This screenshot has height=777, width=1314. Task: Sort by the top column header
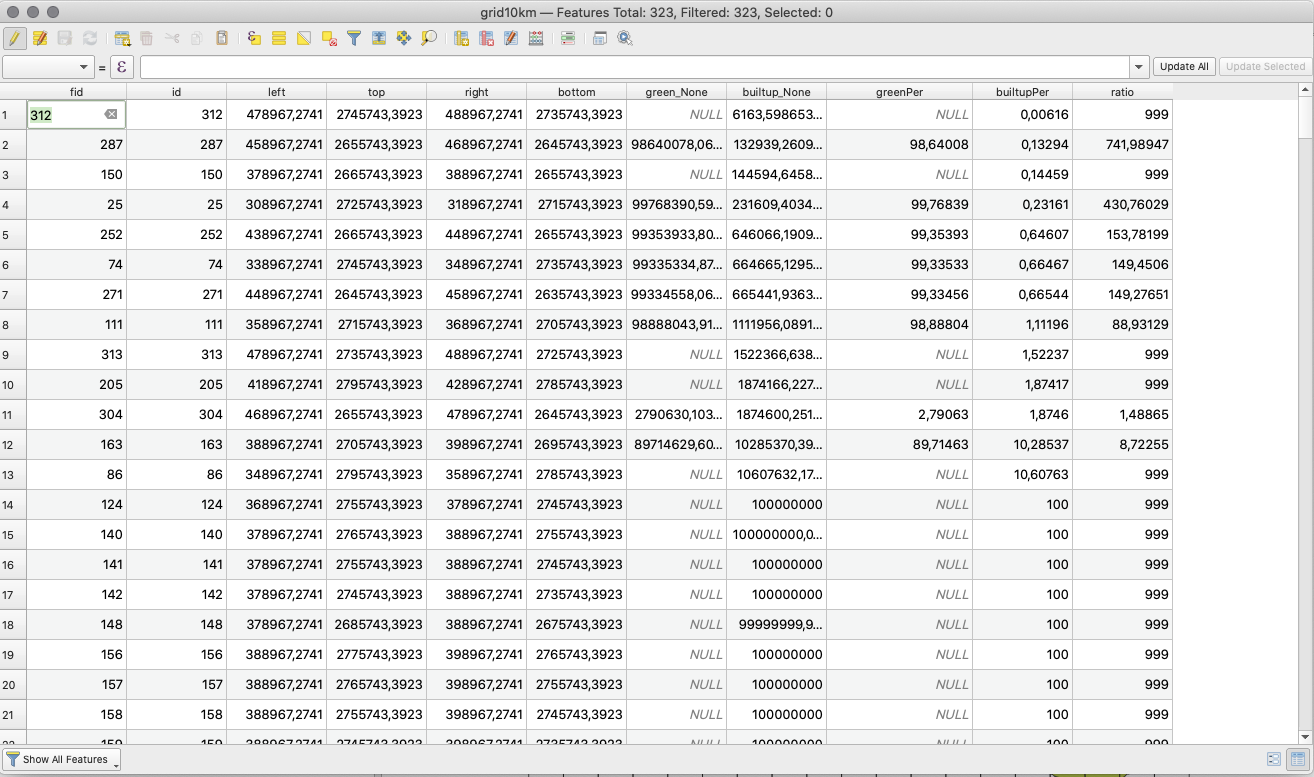(x=376, y=92)
